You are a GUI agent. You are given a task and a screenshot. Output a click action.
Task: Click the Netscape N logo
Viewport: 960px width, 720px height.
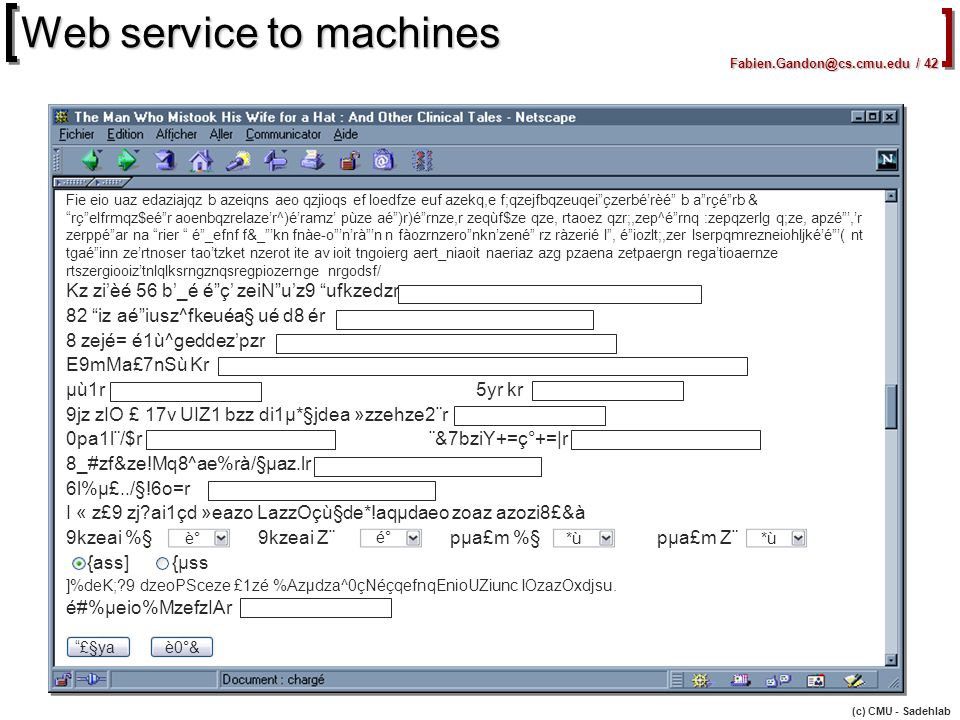coord(887,160)
